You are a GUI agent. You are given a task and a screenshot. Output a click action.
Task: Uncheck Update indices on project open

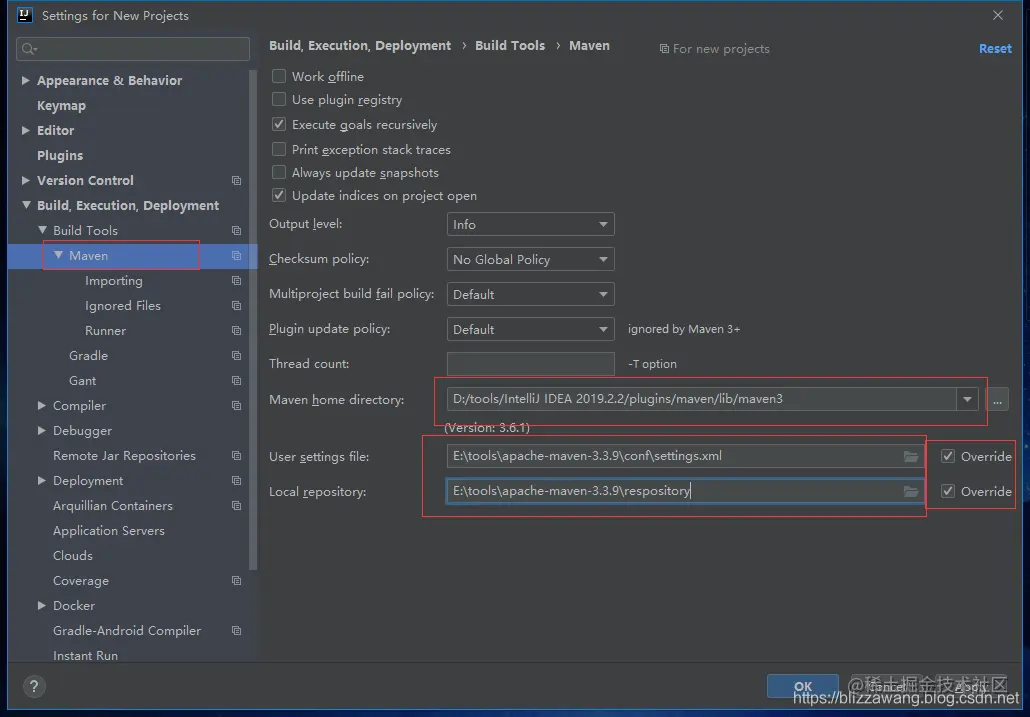coord(279,195)
